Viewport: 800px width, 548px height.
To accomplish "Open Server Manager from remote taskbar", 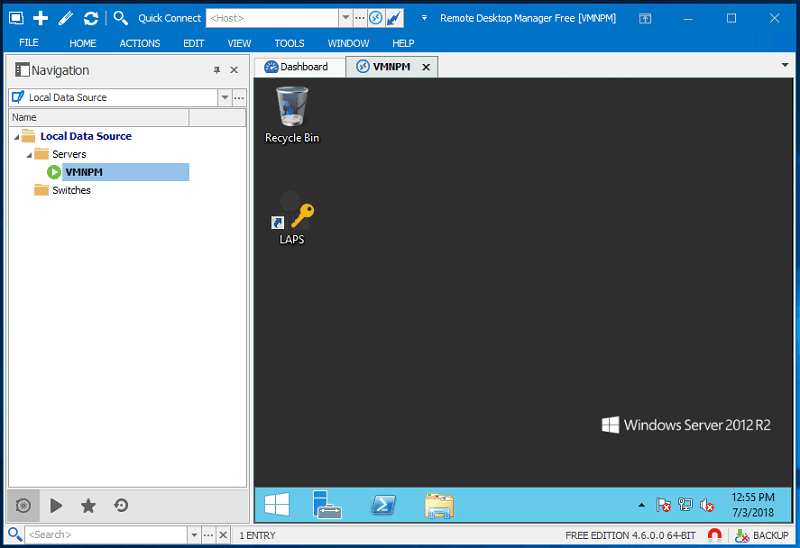I will click(327, 505).
